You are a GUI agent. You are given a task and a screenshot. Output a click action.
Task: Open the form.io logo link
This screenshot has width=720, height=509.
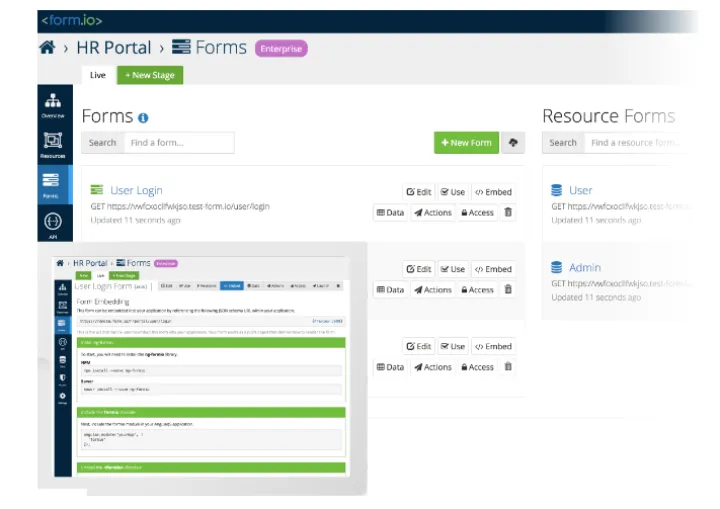pos(72,21)
